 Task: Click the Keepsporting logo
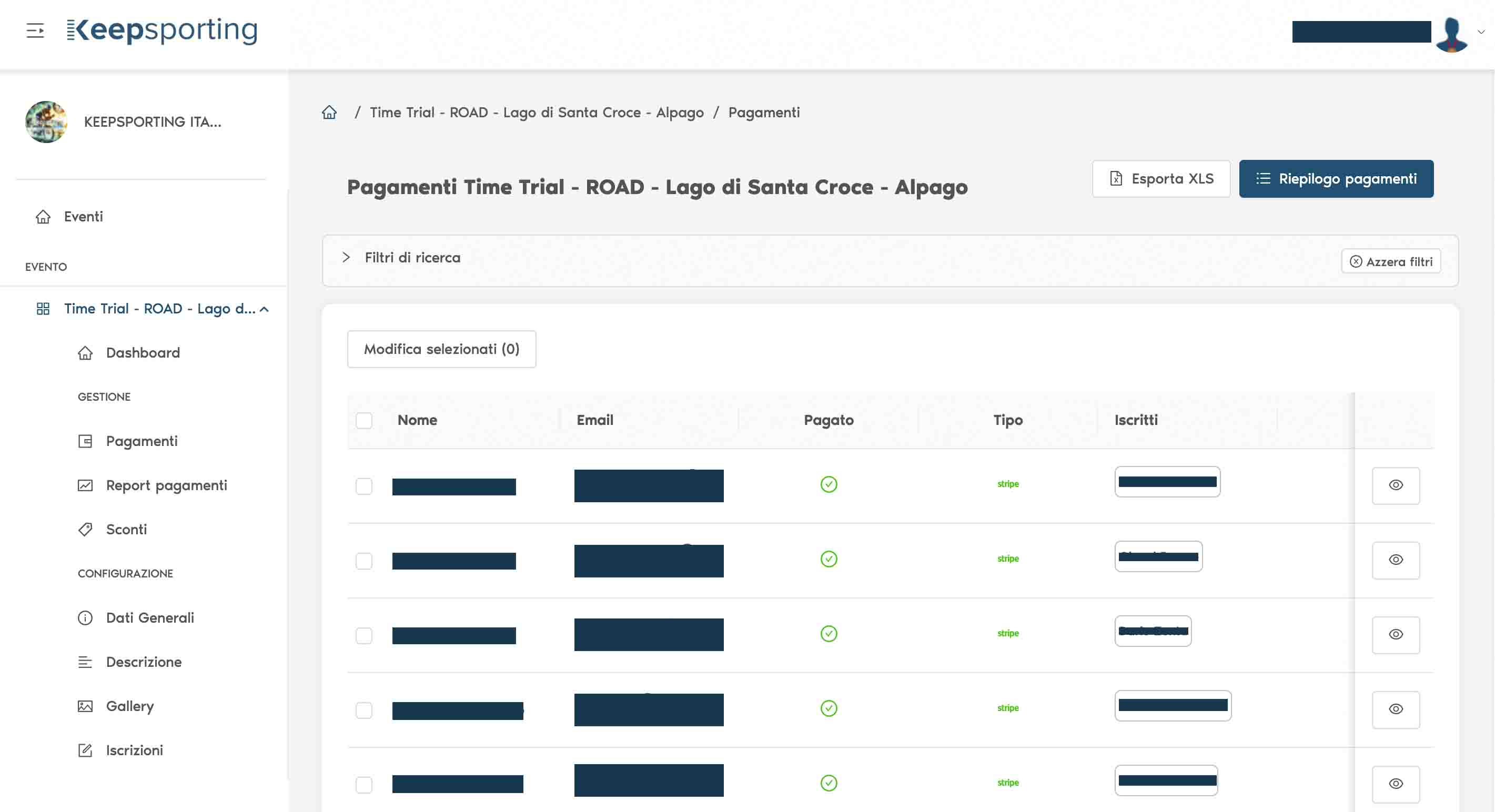pyautogui.click(x=163, y=30)
